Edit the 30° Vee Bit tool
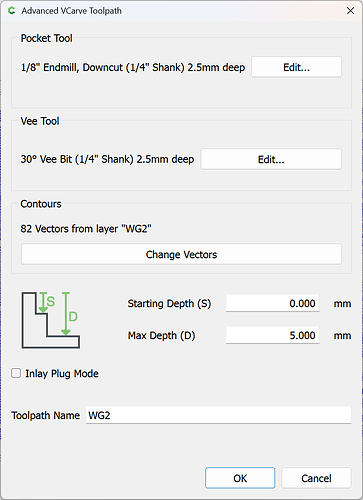 (271, 159)
